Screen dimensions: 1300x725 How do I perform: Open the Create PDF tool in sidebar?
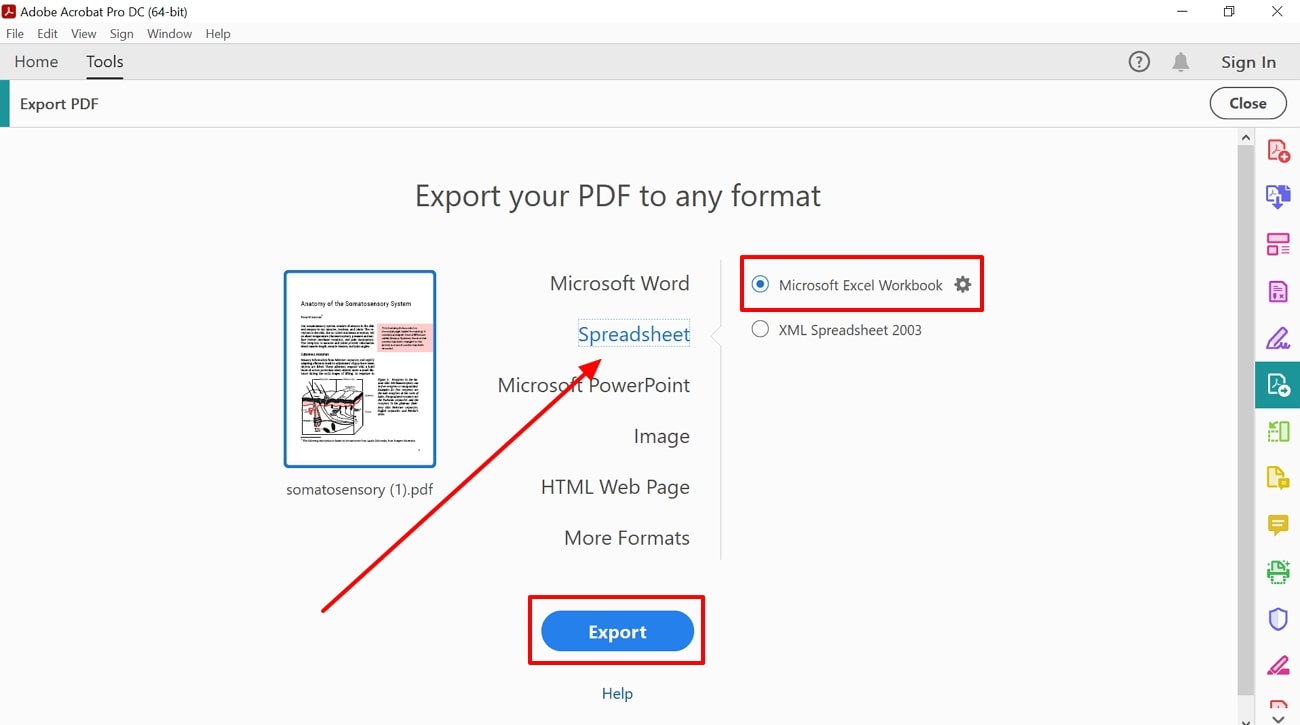pos(1278,151)
